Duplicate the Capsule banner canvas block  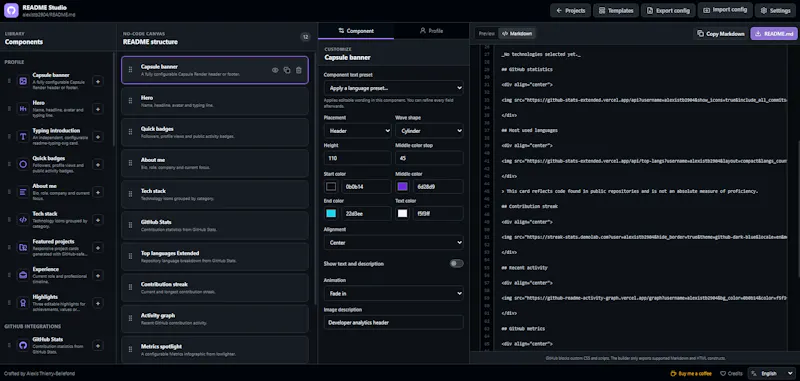coord(287,70)
